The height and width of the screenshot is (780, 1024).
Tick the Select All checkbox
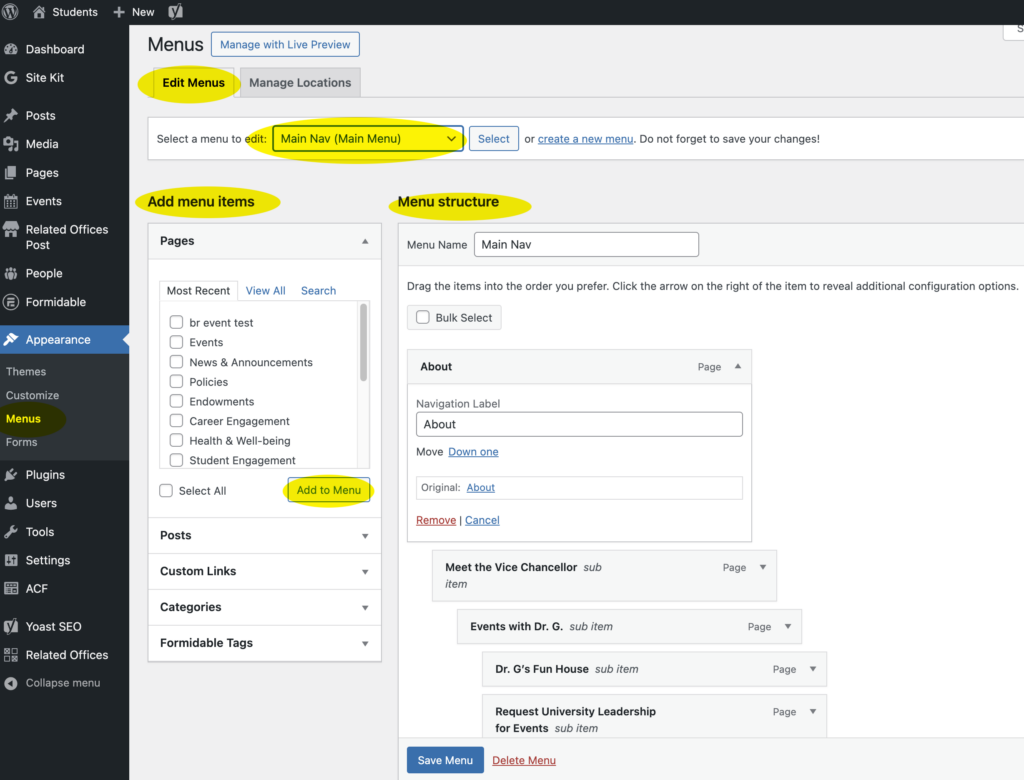[x=166, y=491]
